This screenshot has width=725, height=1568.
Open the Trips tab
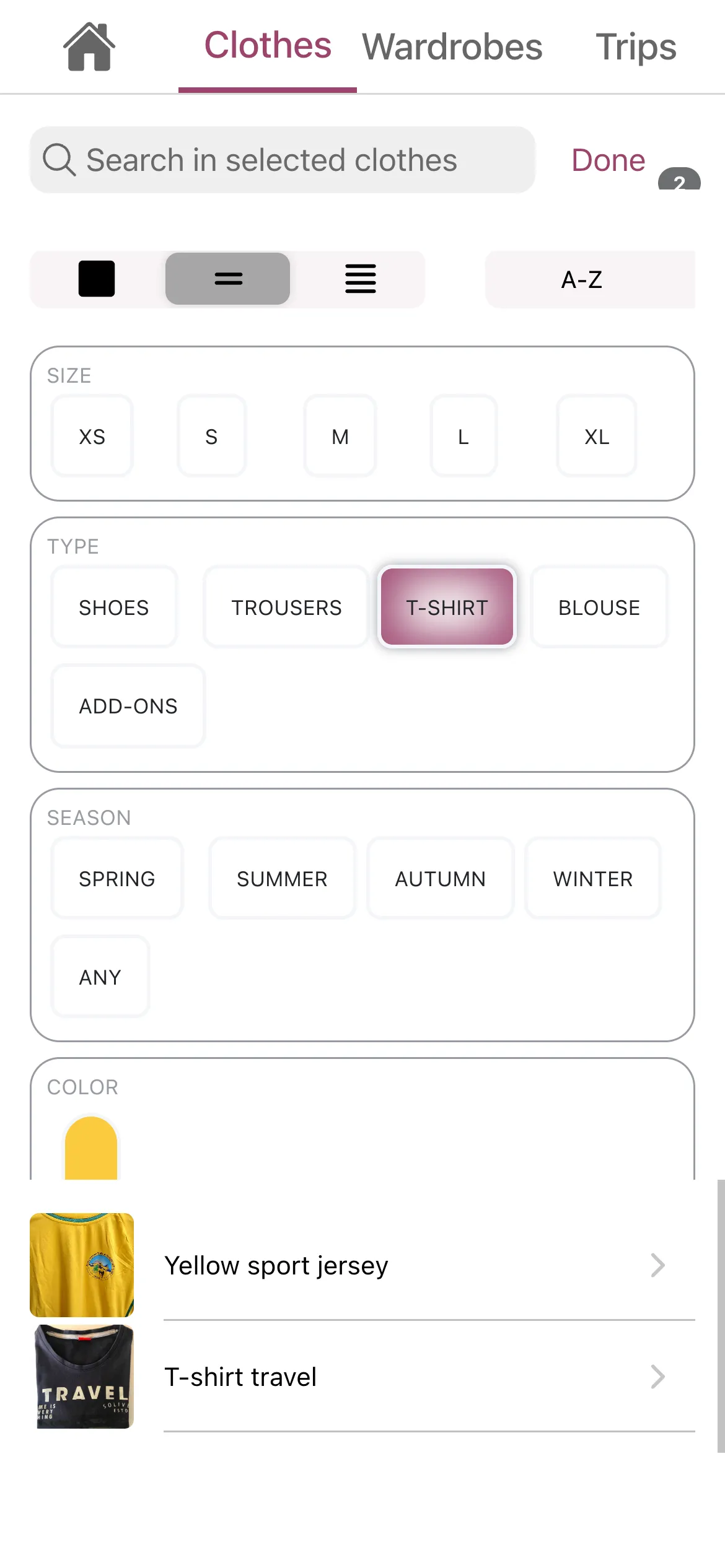coord(636,47)
